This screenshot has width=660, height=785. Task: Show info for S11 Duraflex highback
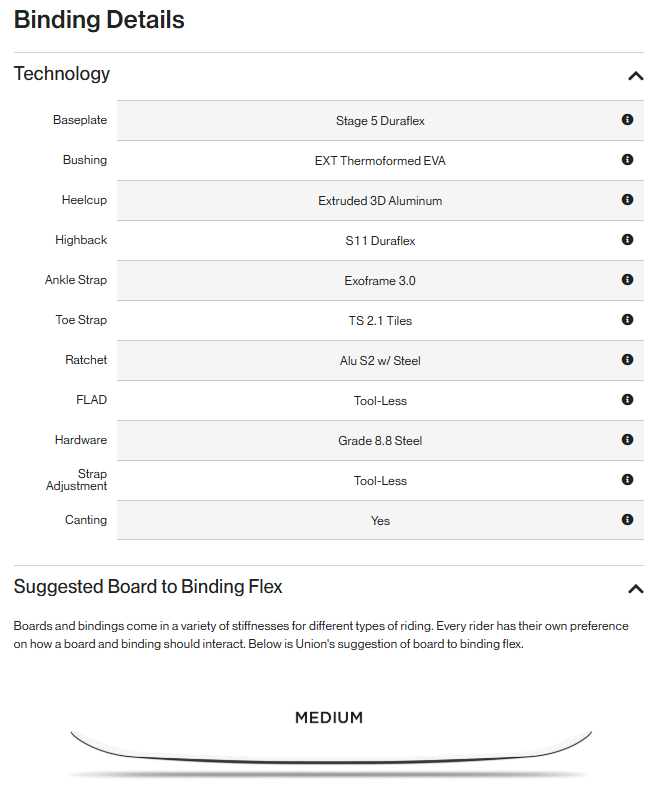(x=627, y=240)
